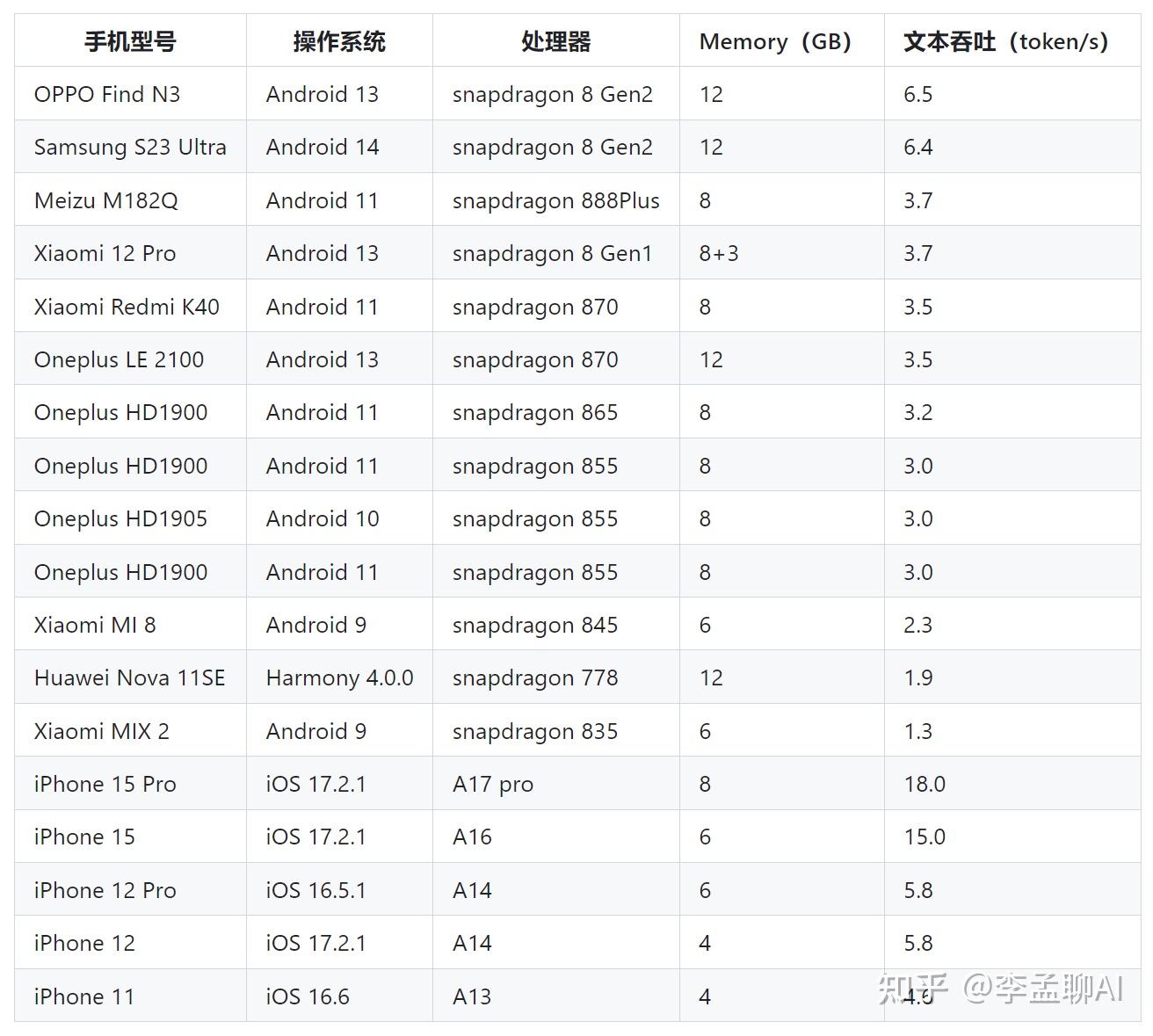Click the 处理器 column header

(x=555, y=41)
